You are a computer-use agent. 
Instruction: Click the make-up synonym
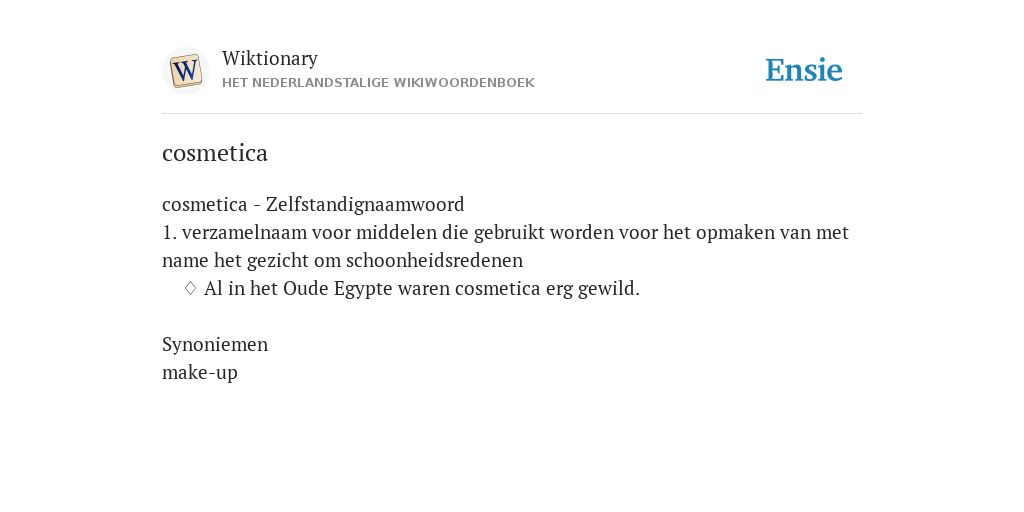click(x=200, y=373)
